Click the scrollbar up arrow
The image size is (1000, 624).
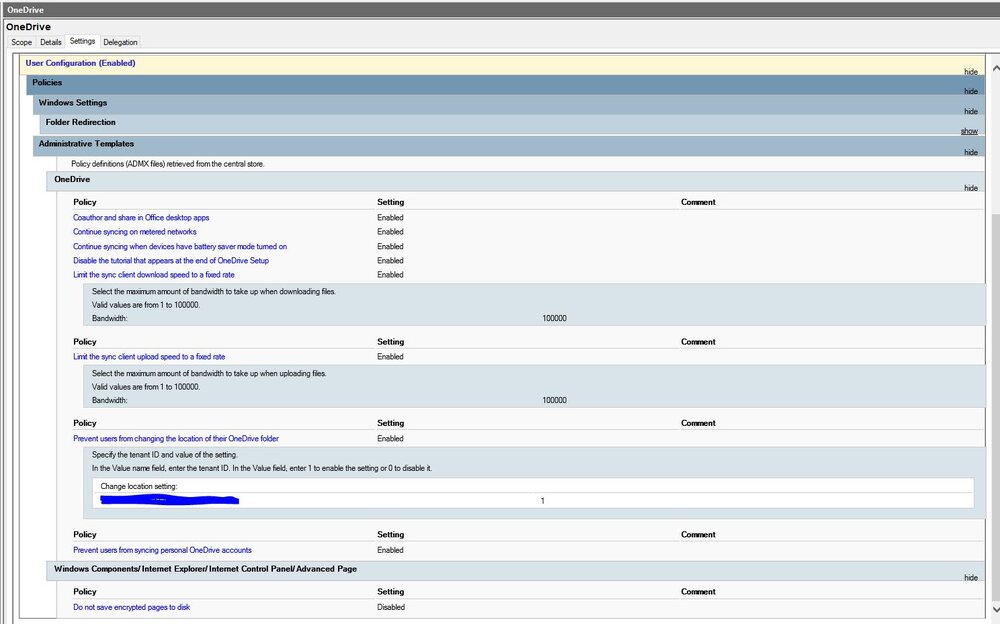coord(995,68)
